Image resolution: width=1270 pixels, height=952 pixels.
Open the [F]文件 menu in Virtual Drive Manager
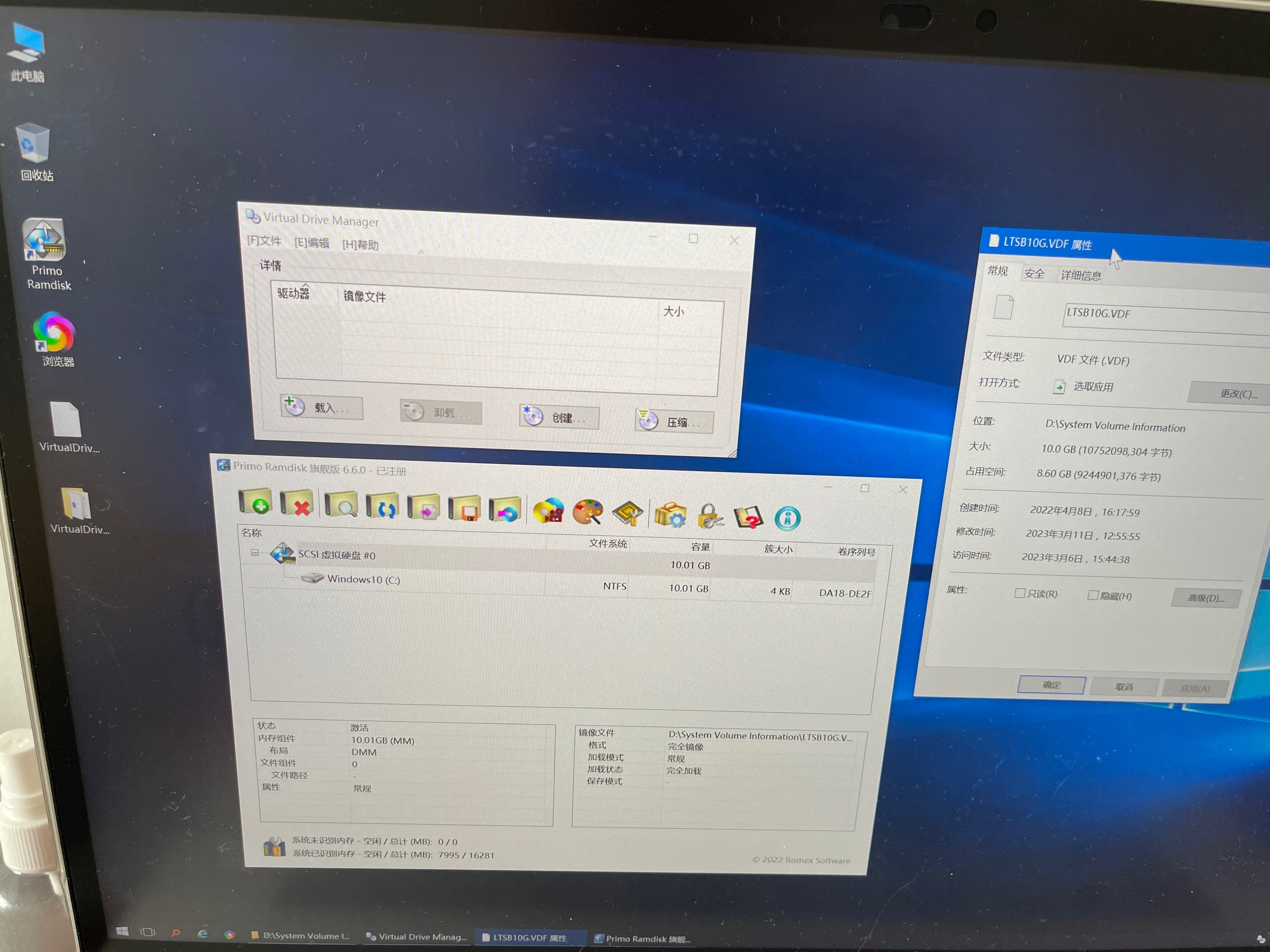coord(264,241)
